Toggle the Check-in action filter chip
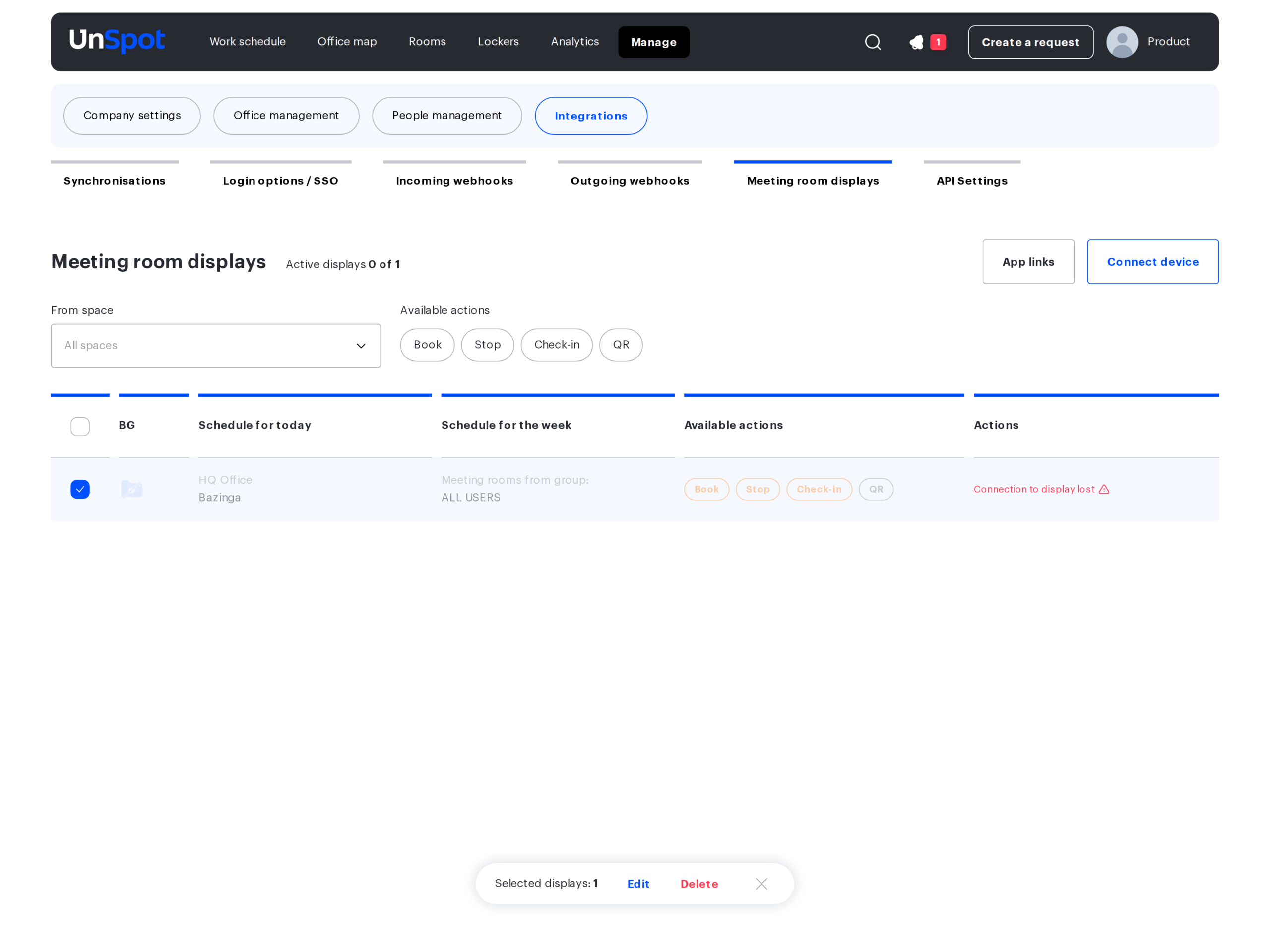The image size is (1270, 952). pos(557,345)
